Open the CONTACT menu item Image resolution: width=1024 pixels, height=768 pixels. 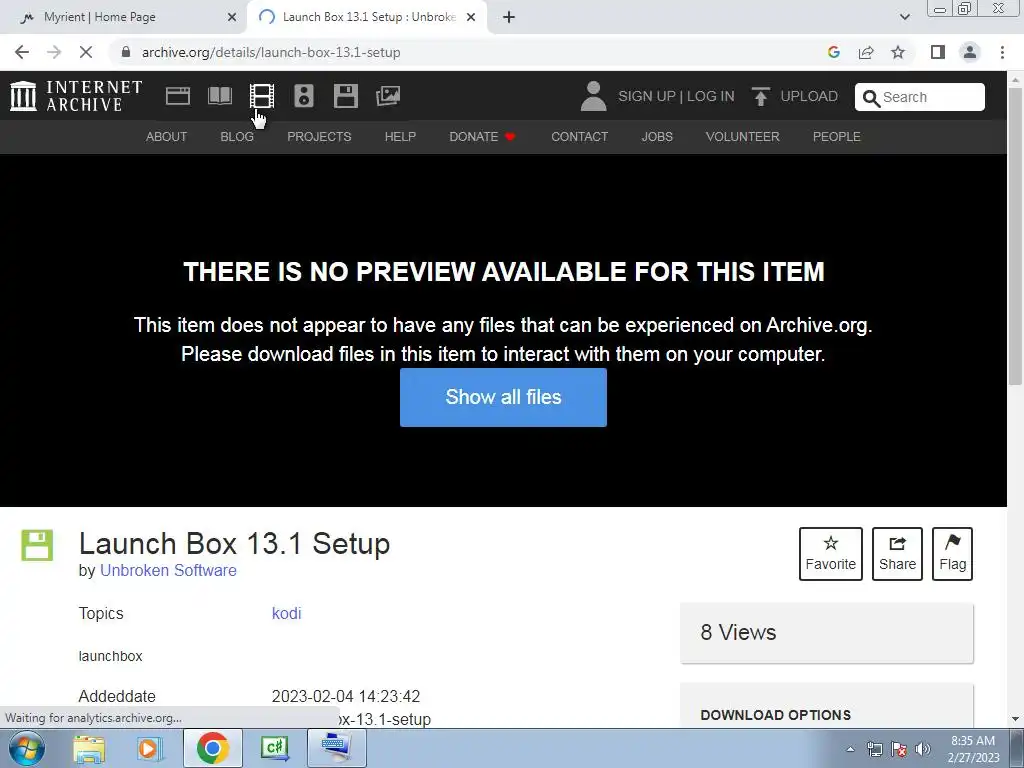pos(579,136)
